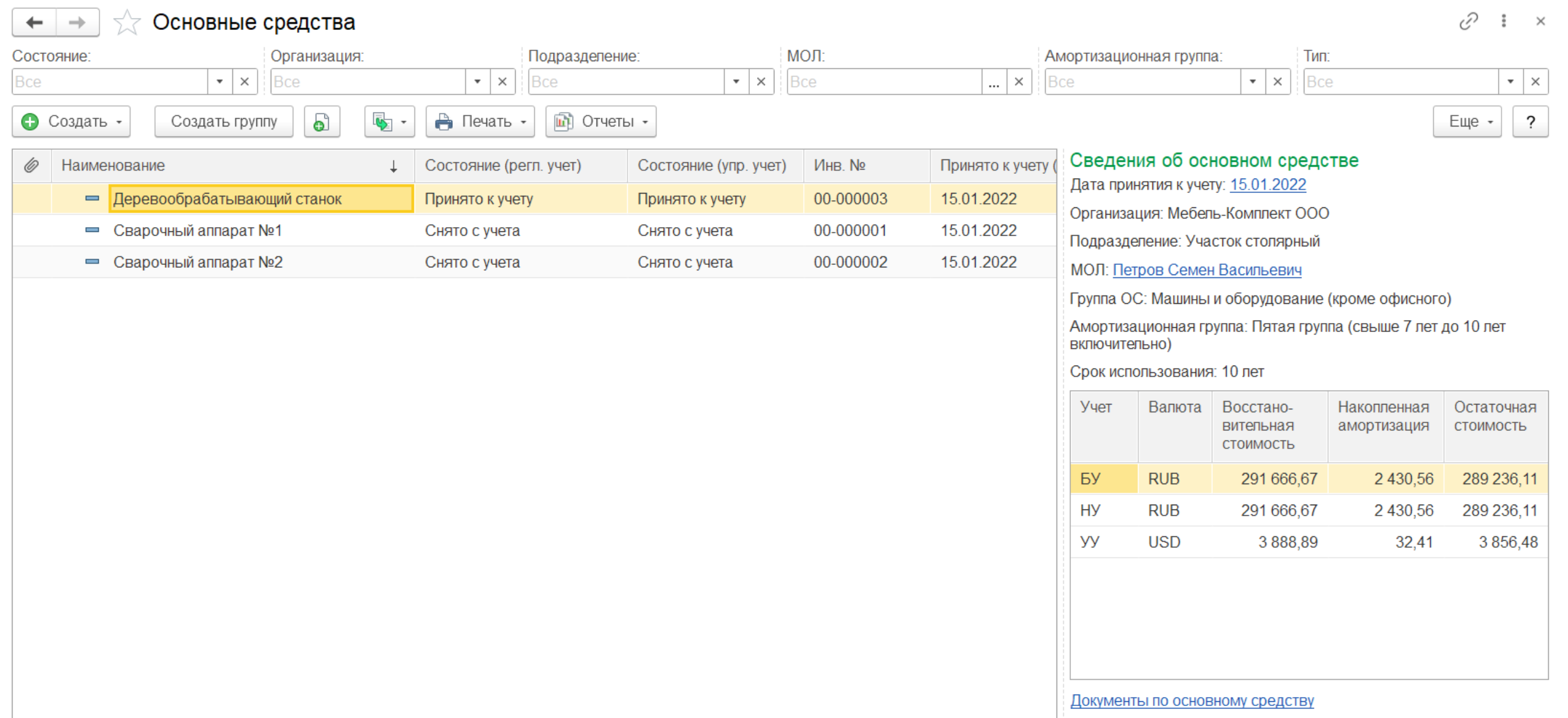Add Основные средства to favorites star
The image size is (1568, 718).
click(126, 23)
